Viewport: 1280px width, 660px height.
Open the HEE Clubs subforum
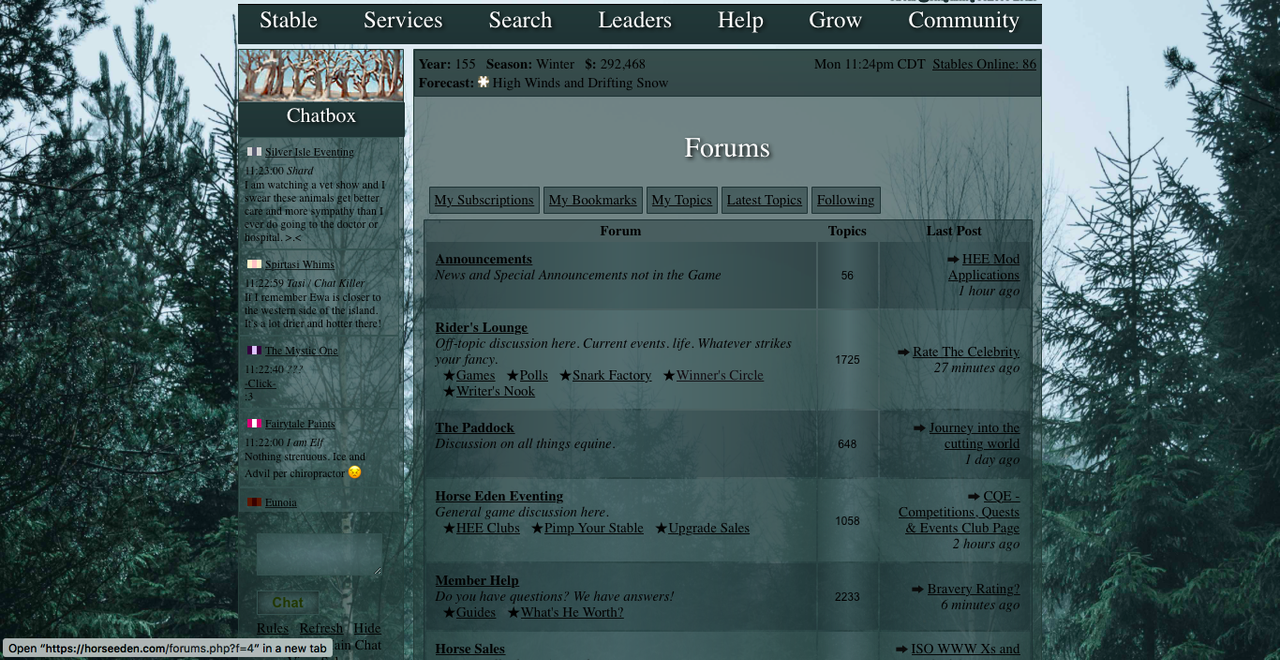point(488,528)
